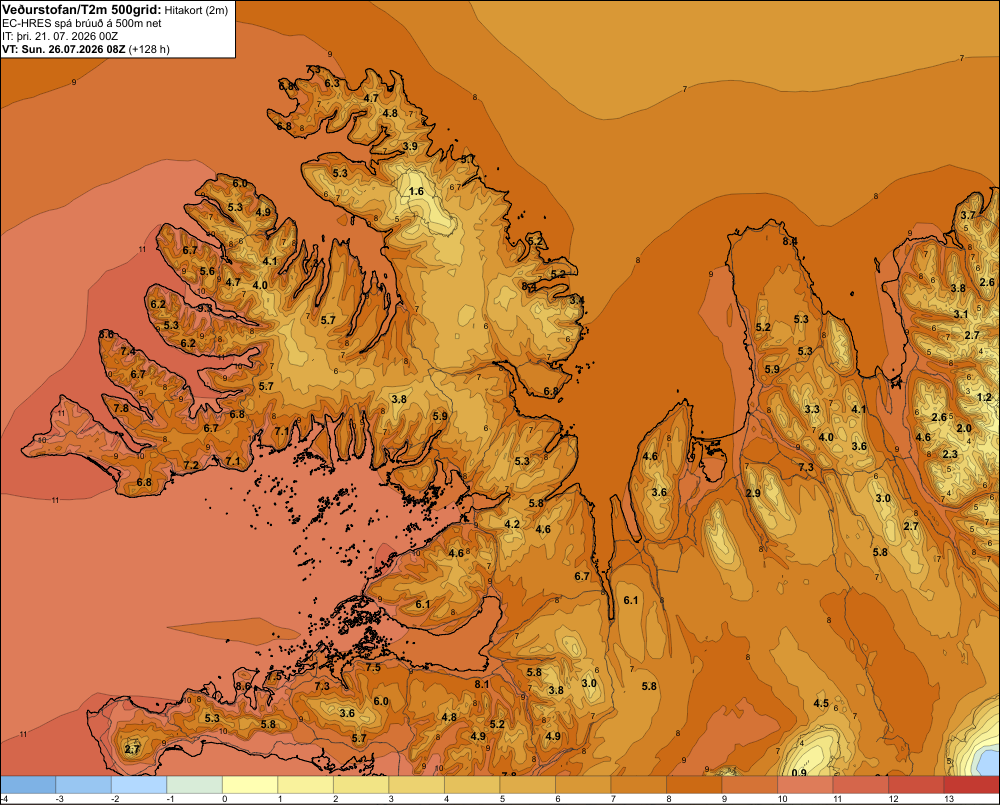This screenshot has width=1000, height=805.
Task: Select the IT: þri. 21.07.2026 00Z line
Action: [60, 36]
